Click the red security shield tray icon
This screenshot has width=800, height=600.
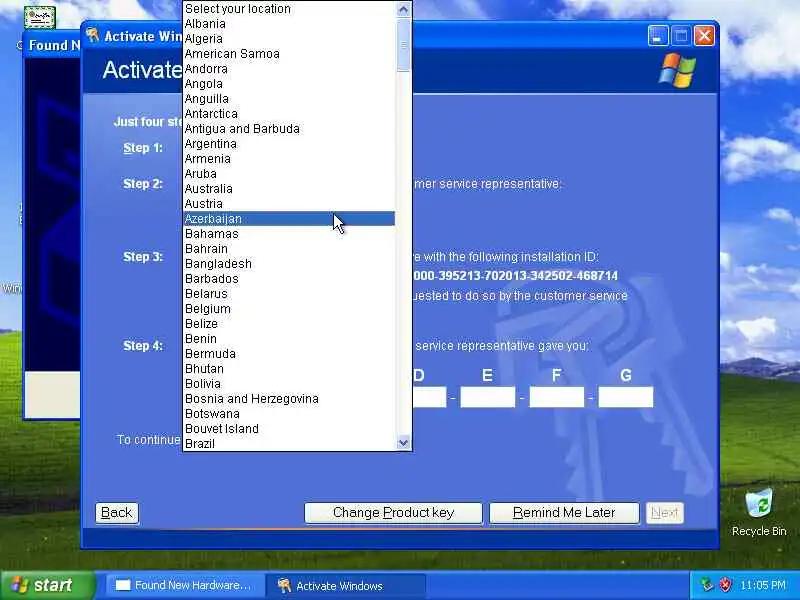(x=724, y=585)
